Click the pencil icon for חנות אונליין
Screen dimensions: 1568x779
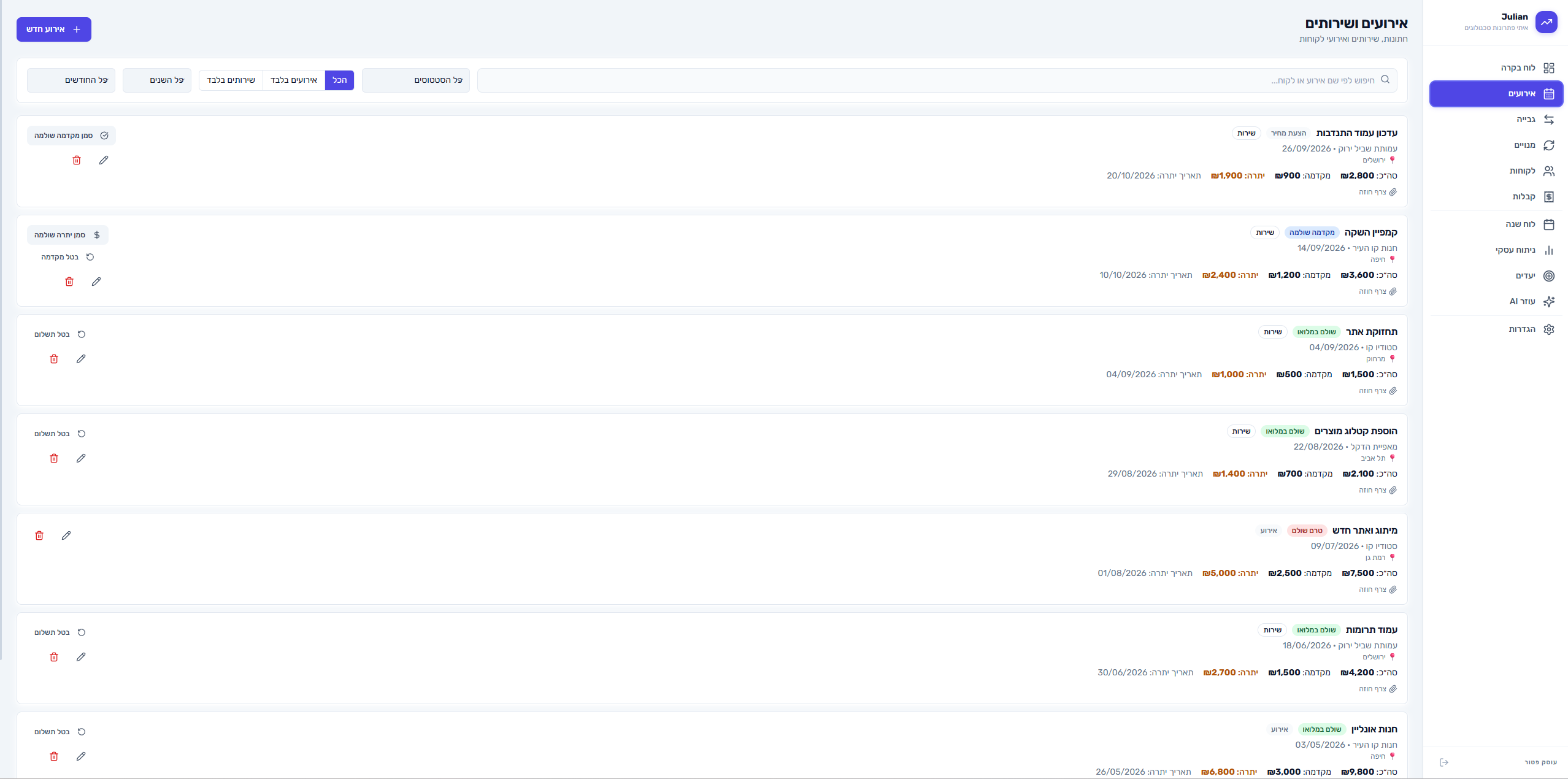[81, 756]
